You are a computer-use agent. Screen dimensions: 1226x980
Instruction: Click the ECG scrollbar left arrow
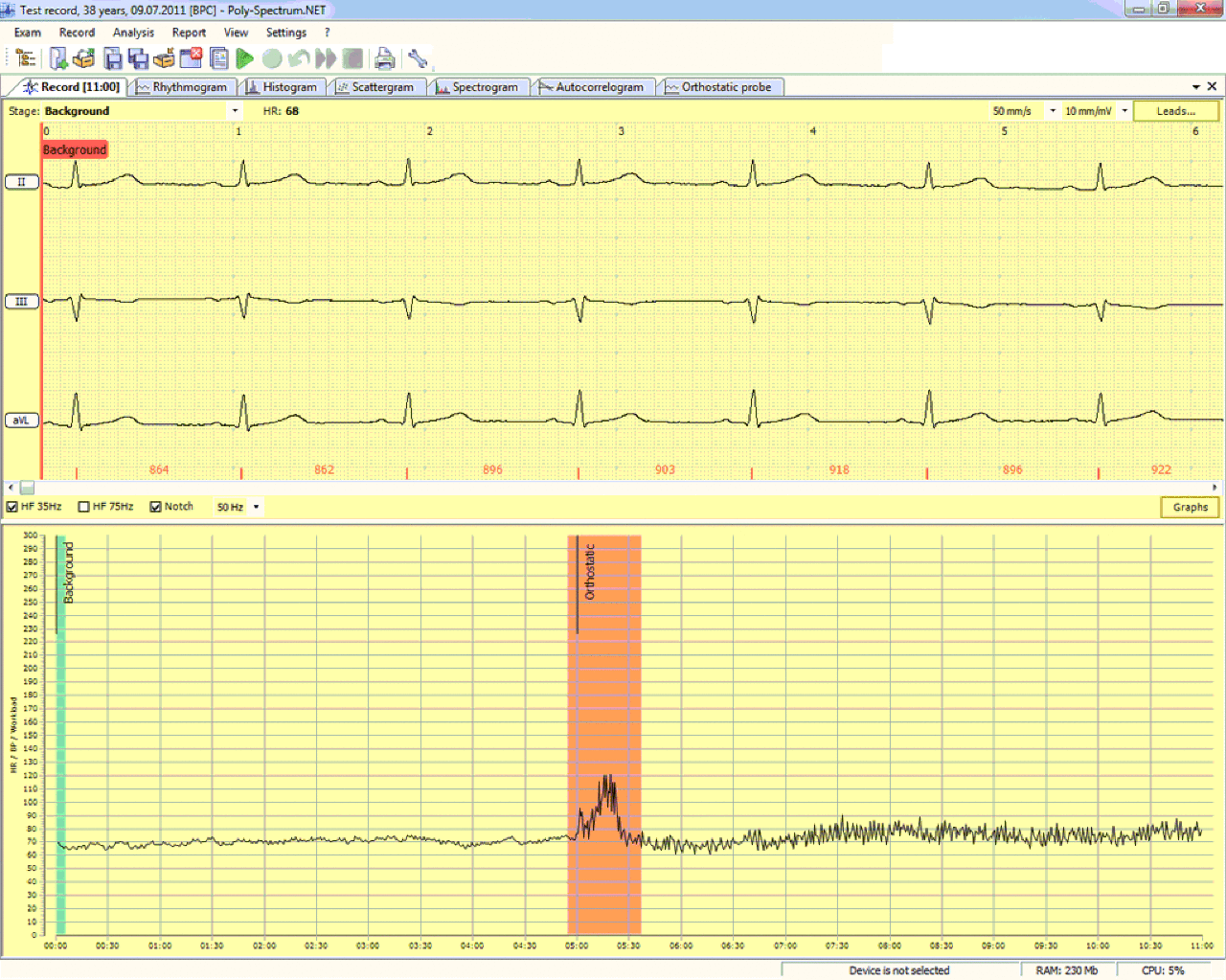point(11,488)
